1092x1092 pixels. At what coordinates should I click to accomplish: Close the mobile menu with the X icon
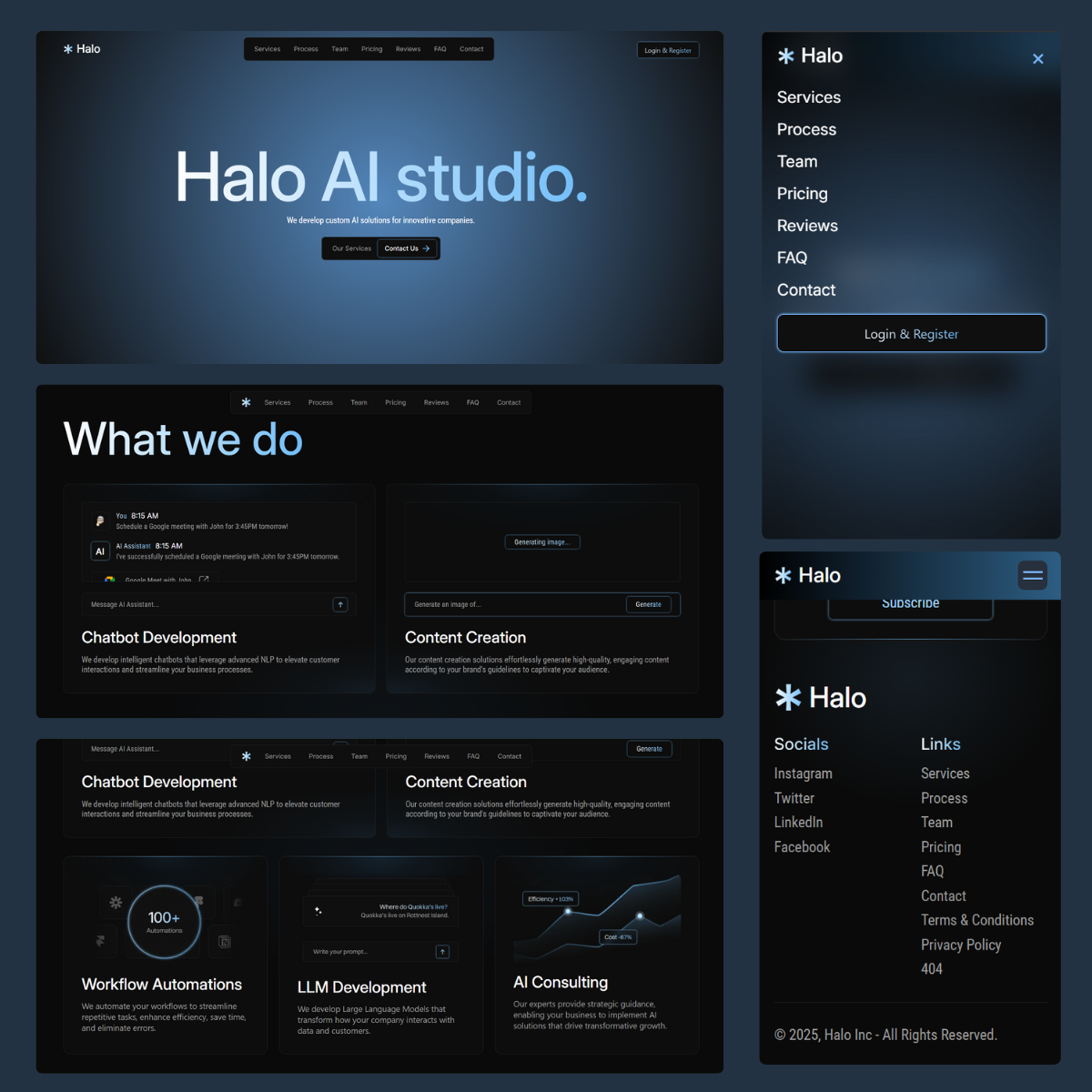(x=1037, y=59)
